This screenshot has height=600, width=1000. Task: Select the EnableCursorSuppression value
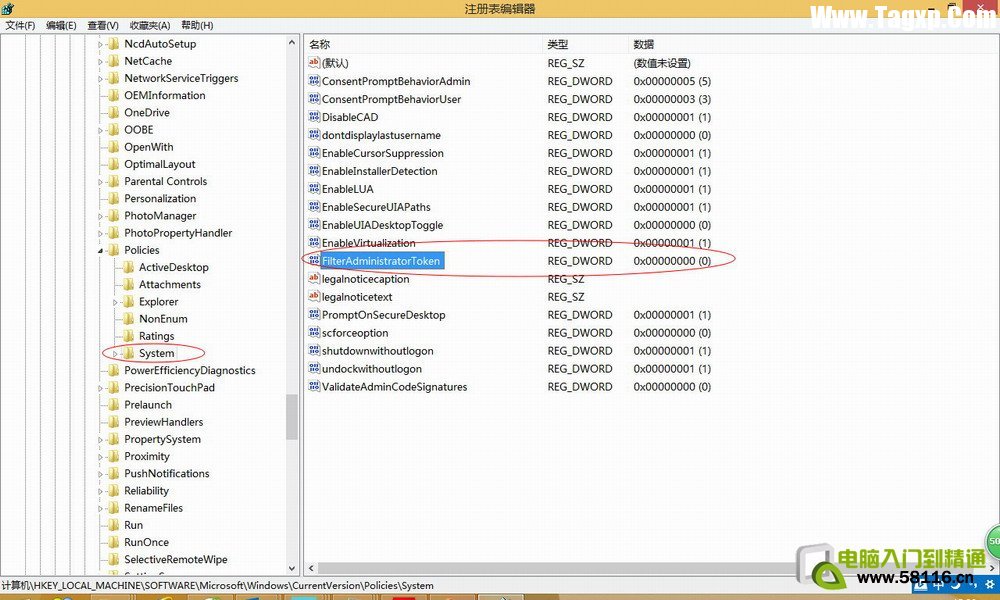pyautogui.click(x=383, y=153)
